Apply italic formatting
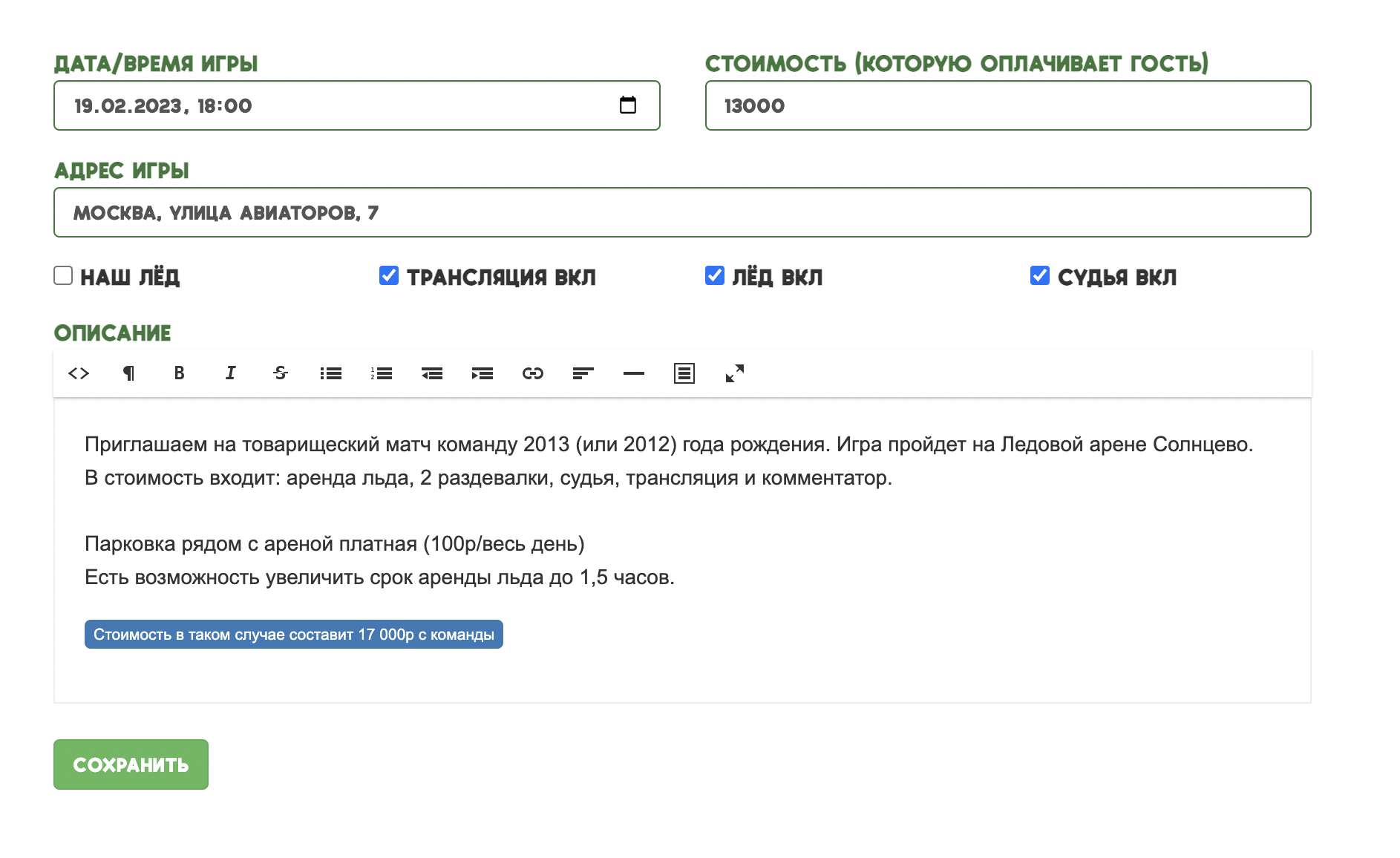 pyautogui.click(x=230, y=373)
